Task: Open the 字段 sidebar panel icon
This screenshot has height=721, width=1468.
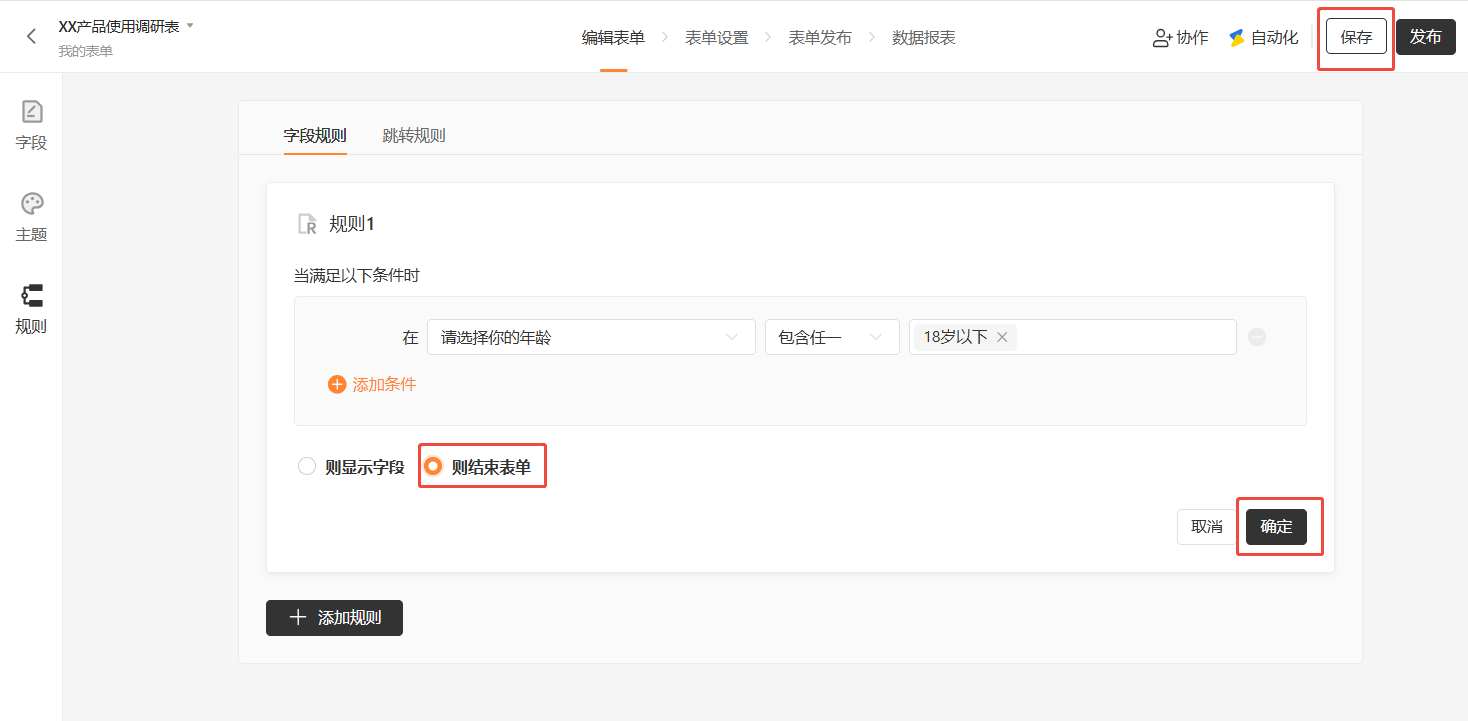Action: [32, 111]
